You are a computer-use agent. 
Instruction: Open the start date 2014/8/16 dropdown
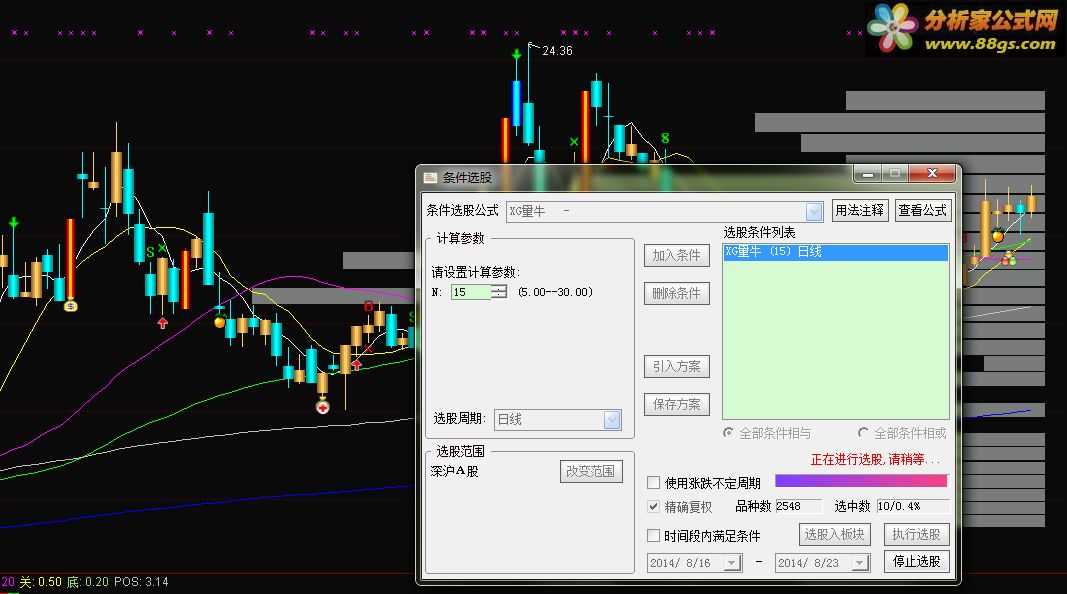click(732, 563)
